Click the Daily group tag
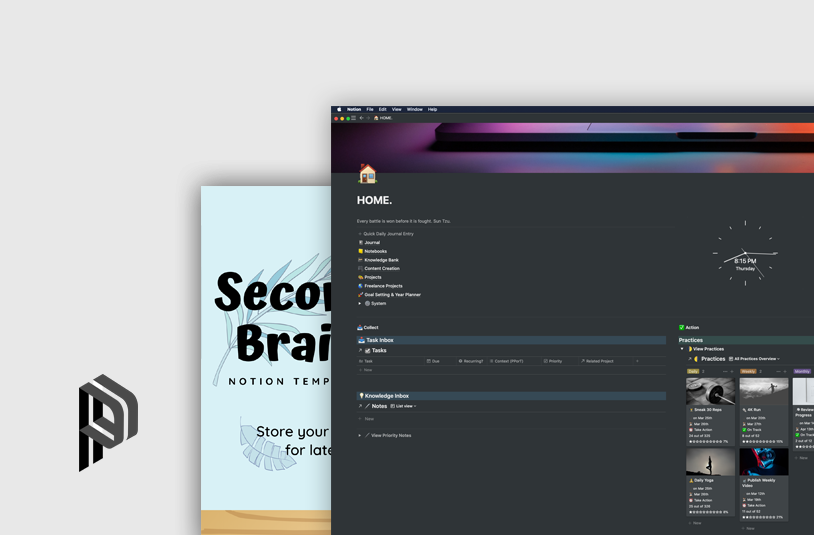 (693, 372)
